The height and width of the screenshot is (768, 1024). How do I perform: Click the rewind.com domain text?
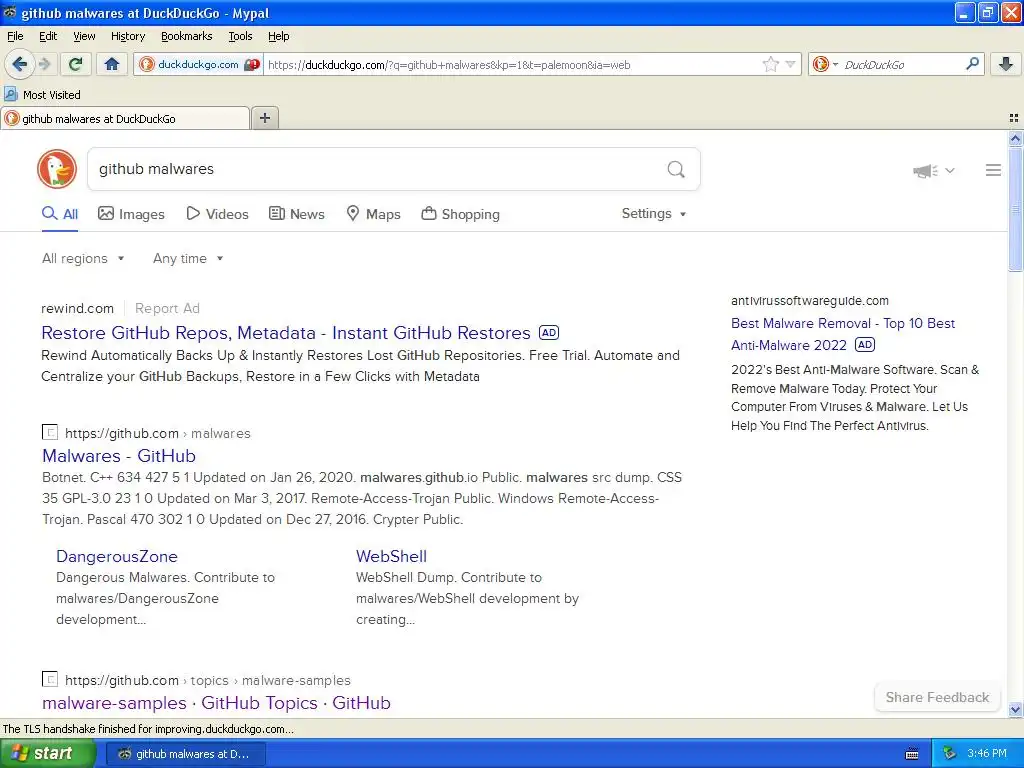[x=77, y=308]
